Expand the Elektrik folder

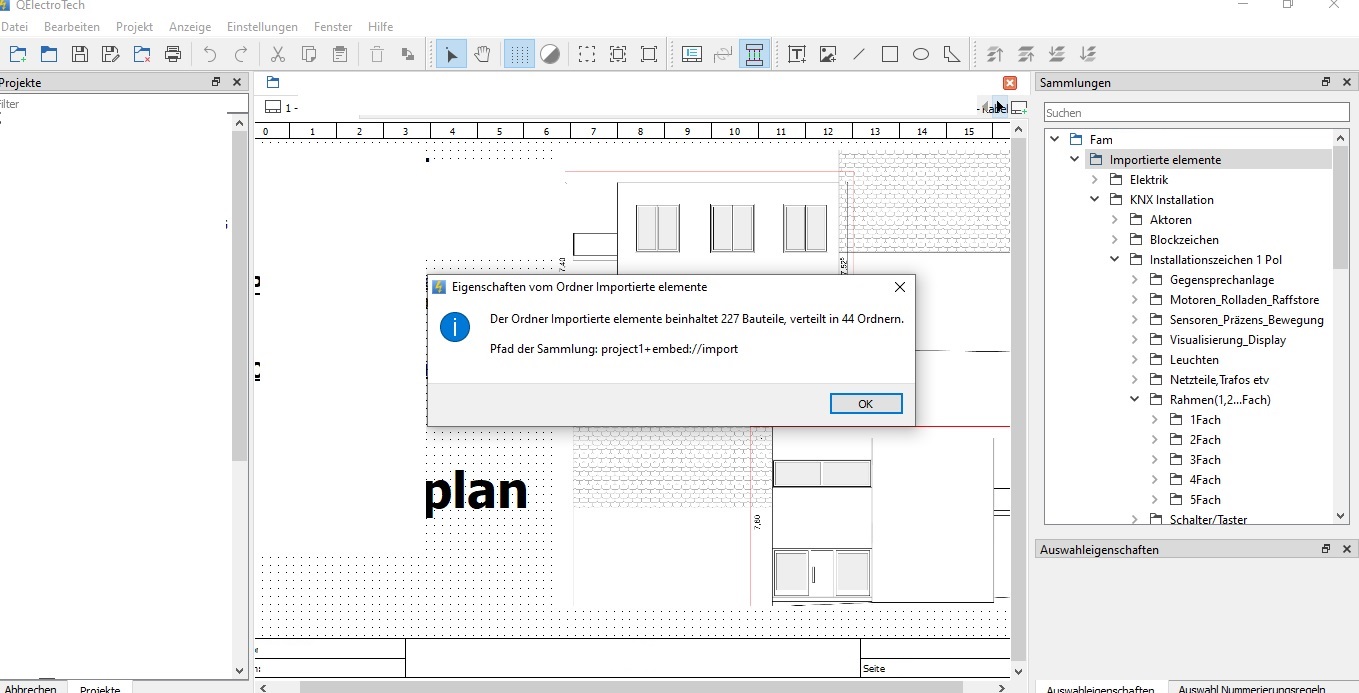coord(1095,180)
